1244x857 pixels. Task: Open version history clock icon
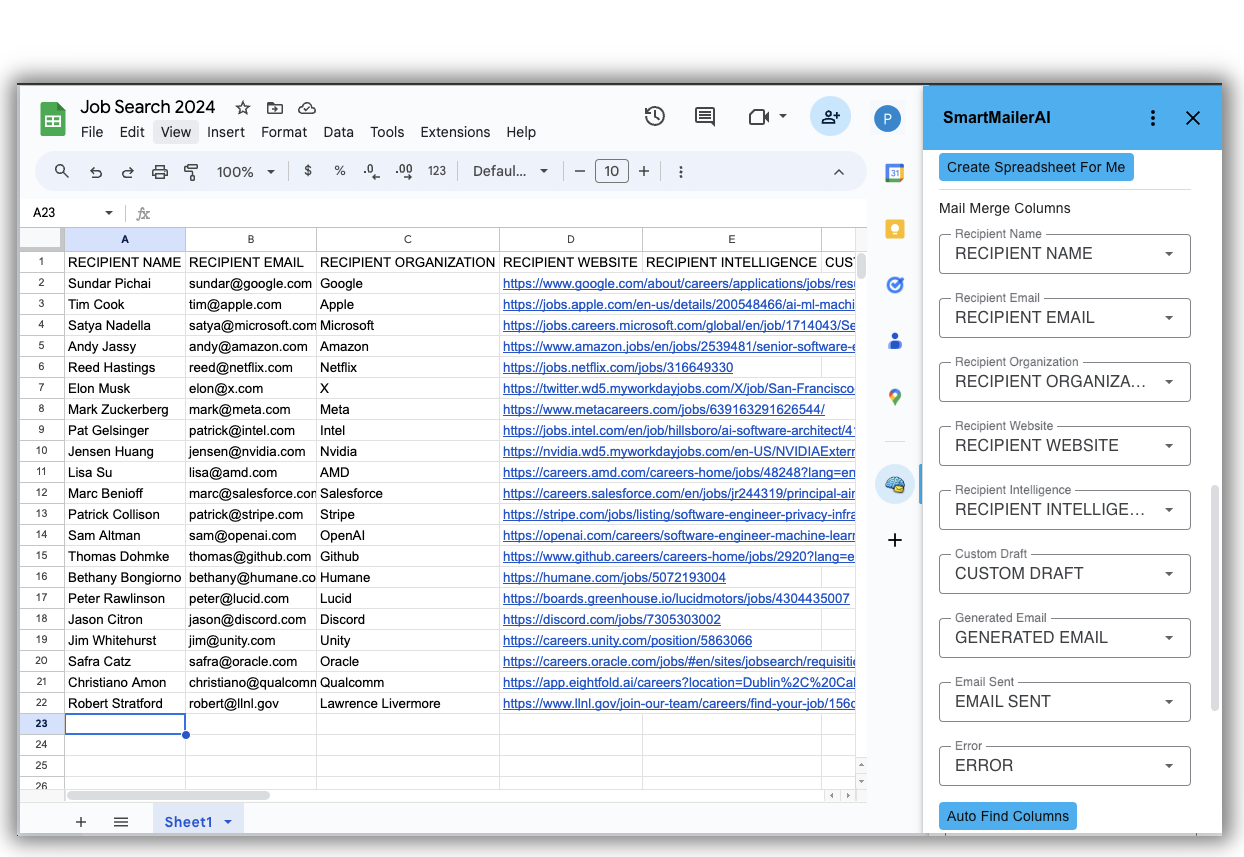coord(654,117)
